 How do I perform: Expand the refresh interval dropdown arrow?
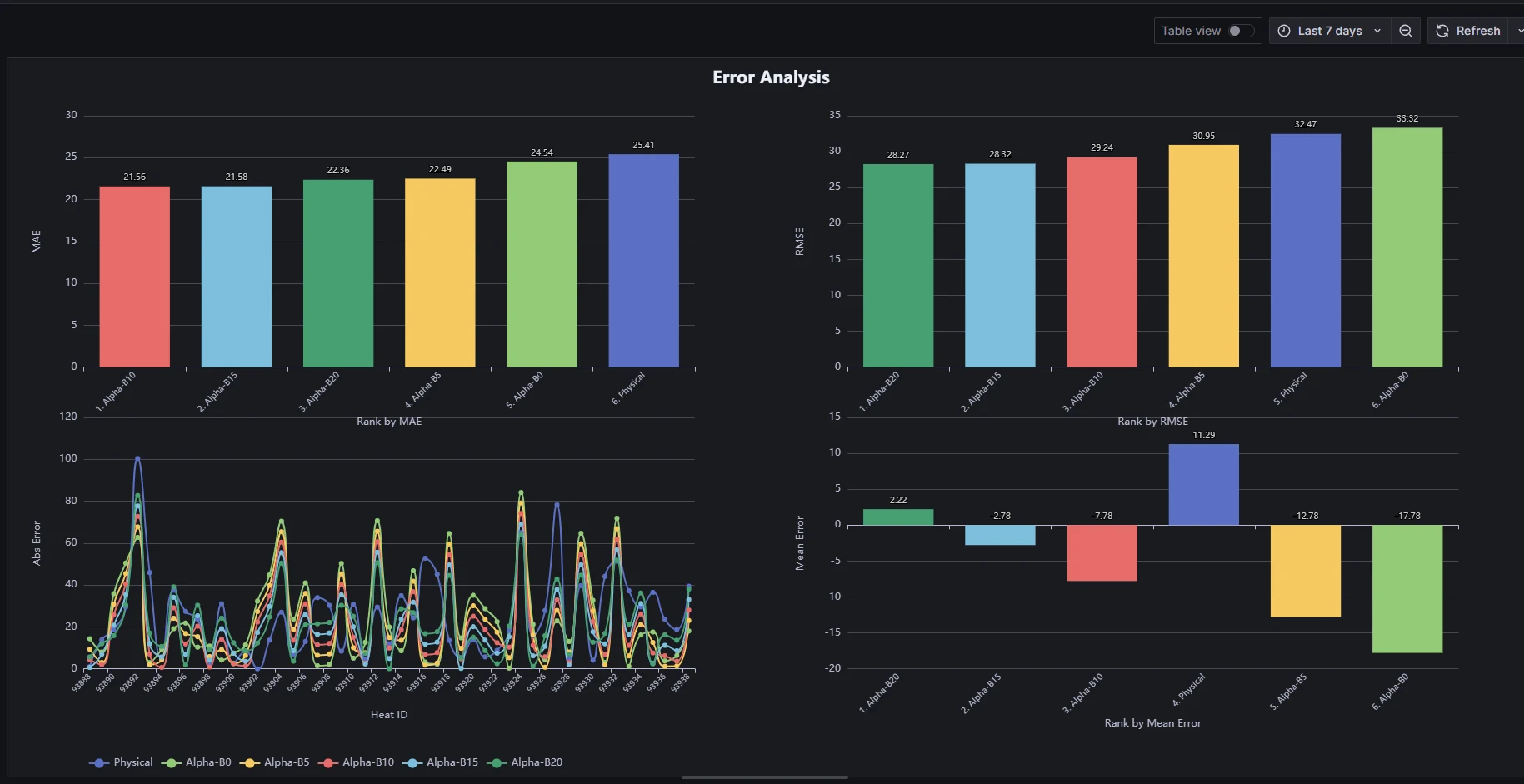pos(1519,31)
